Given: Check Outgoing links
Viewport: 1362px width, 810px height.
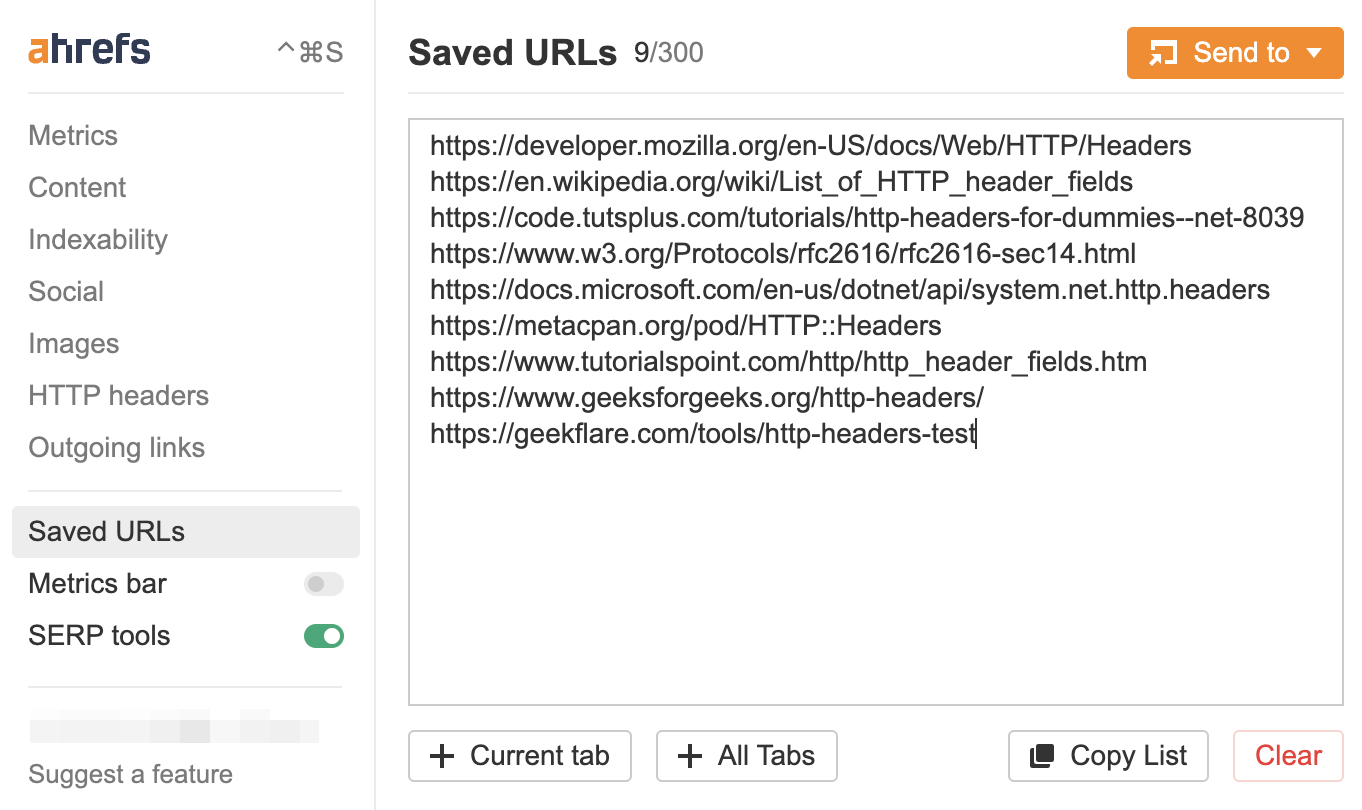Looking at the screenshot, I should [x=116, y=447].
